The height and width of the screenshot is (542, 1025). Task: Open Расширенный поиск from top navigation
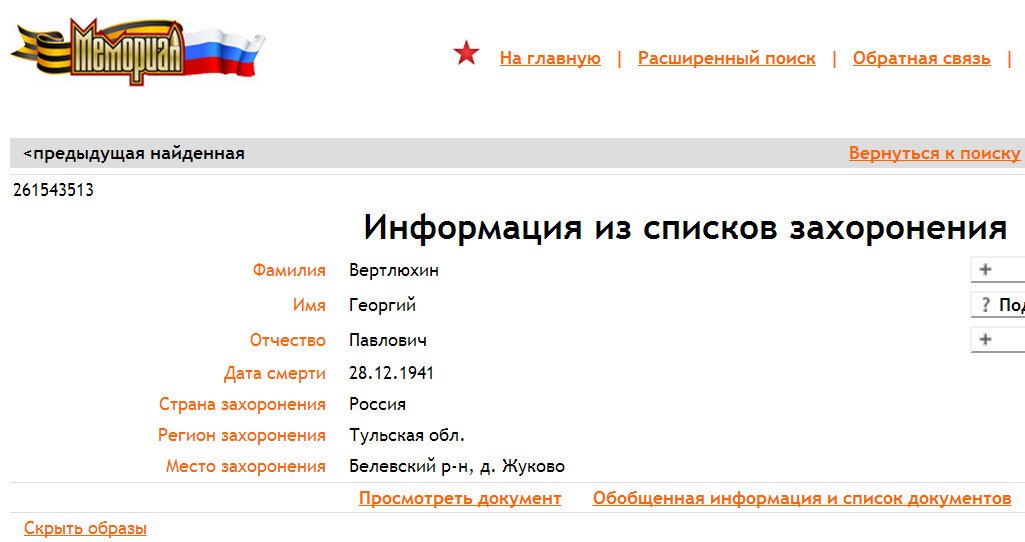(x=726, y=58)
